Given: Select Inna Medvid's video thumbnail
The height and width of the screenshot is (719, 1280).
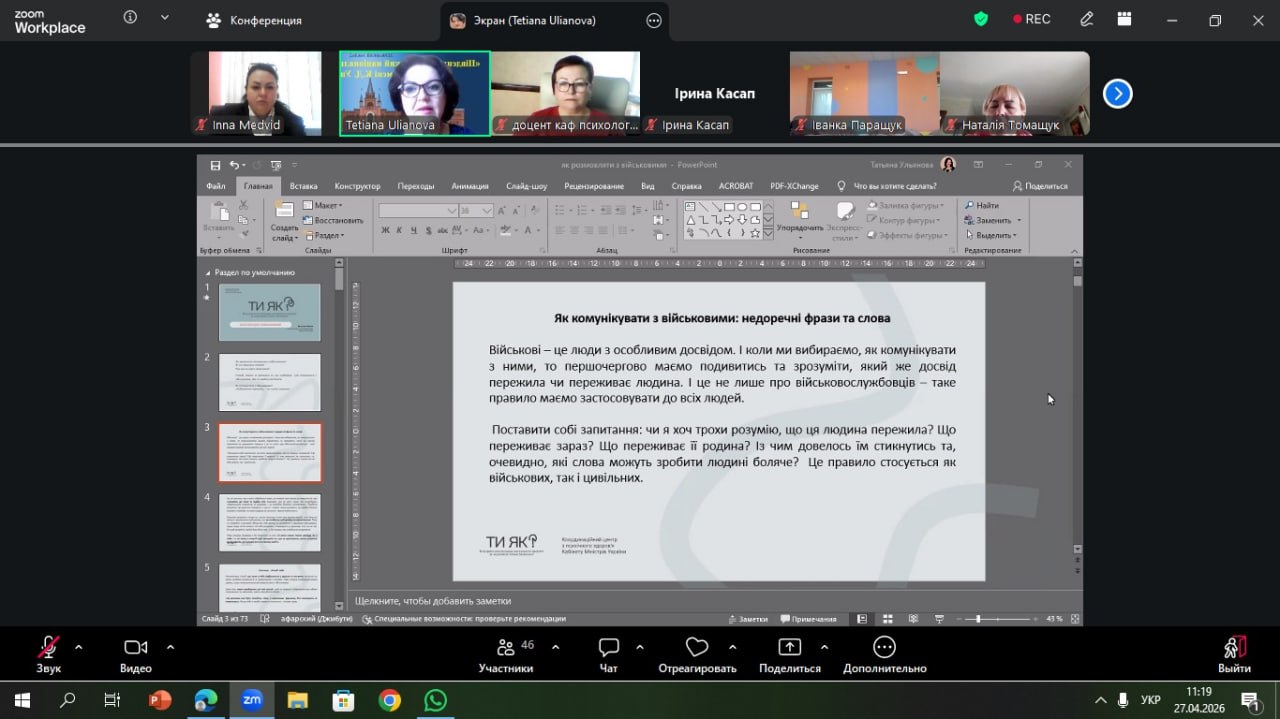Looking at the screenshot, I should click(256, 93).
